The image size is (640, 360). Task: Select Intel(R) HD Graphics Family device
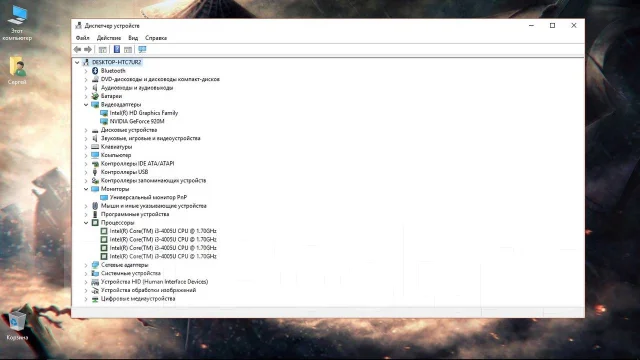[144, 113]
